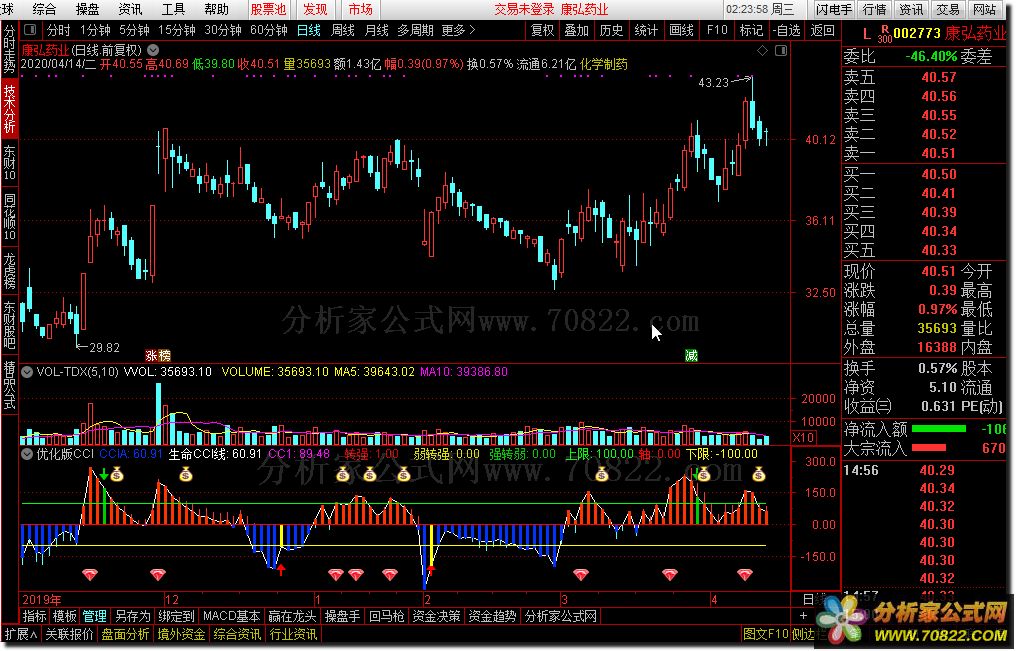Switch chart to 60分钟 period
Image resolution: width=1016 pixels, height=651 pixels.
click(x=268, y=30)
